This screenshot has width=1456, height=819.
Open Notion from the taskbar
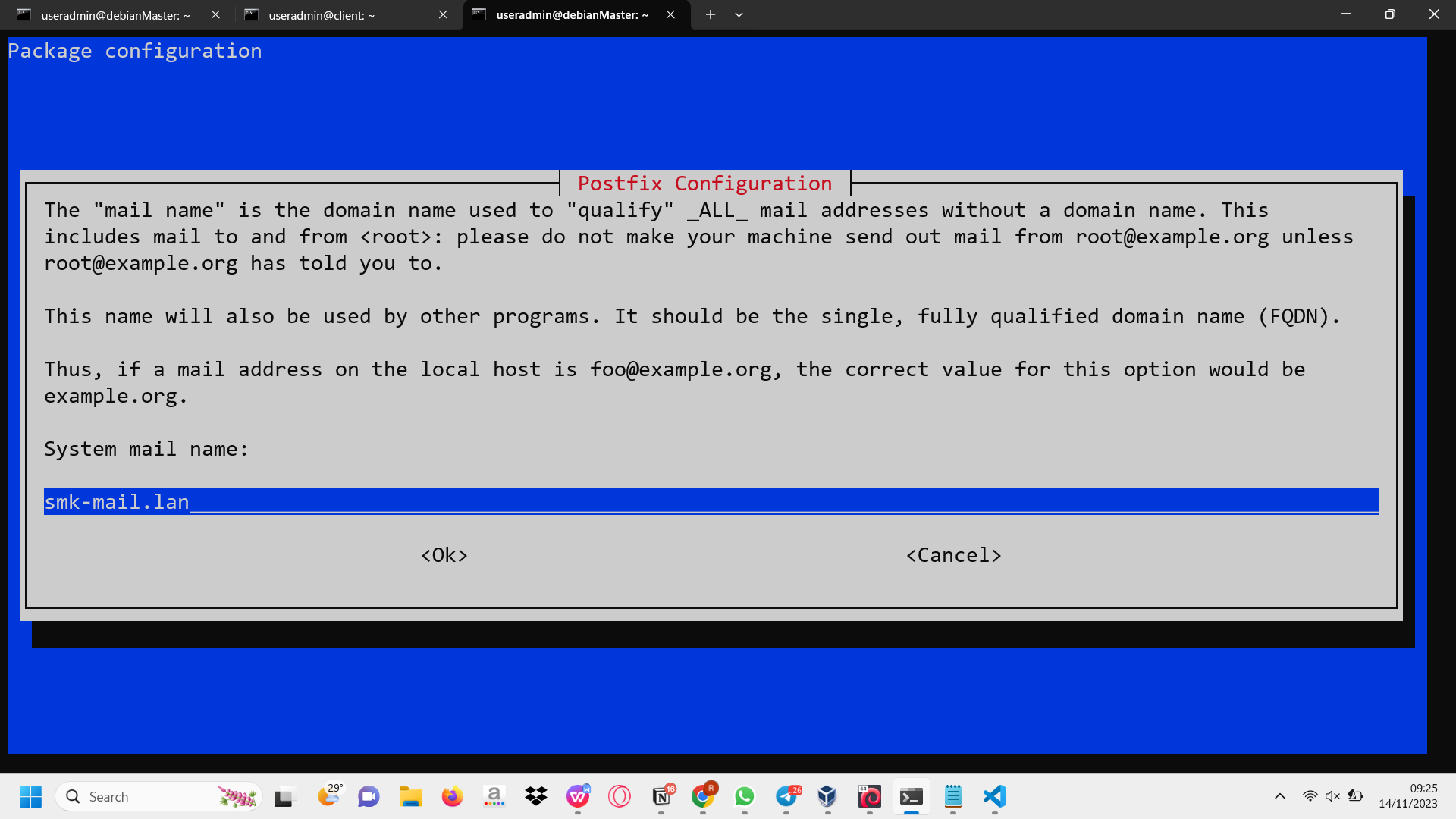[x=661, y=796]
